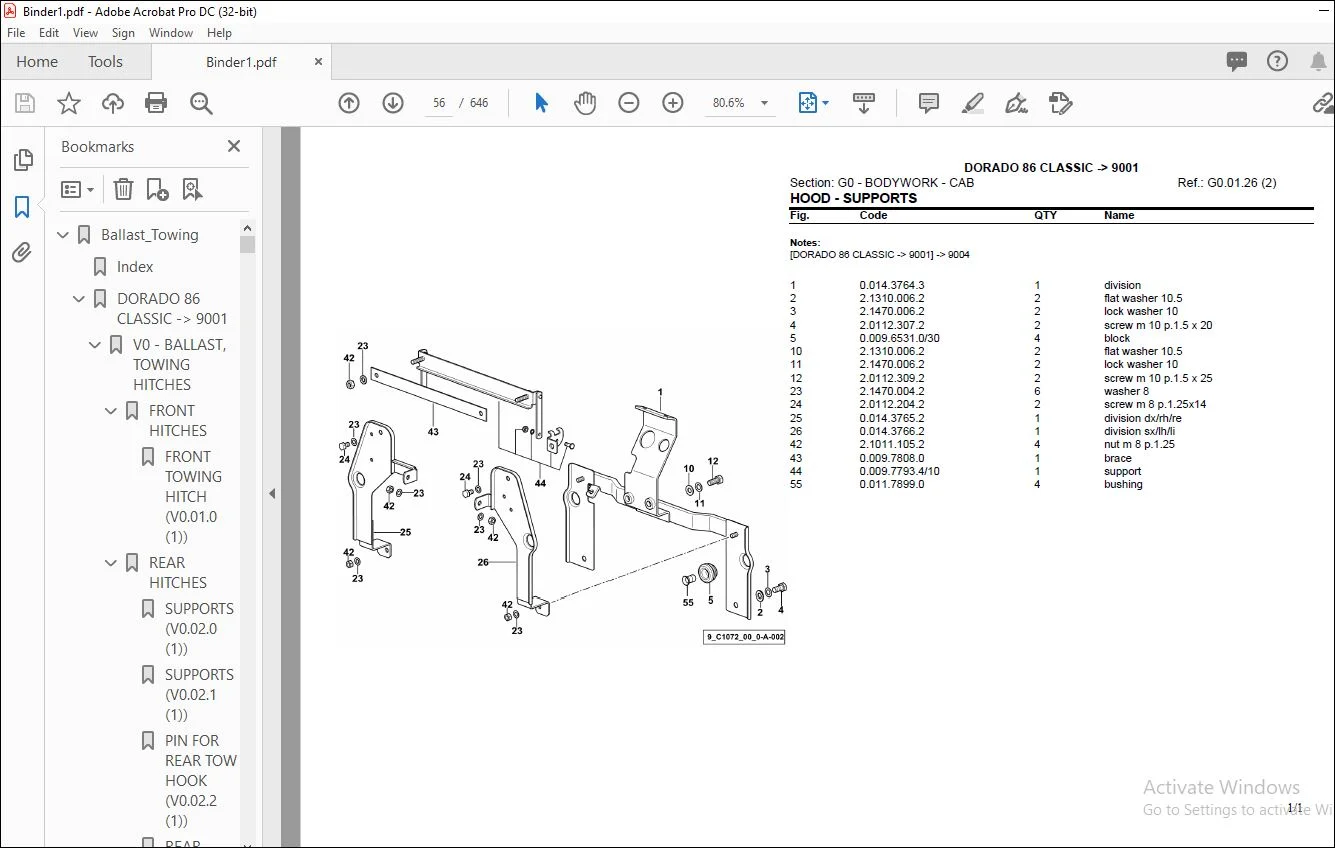Open the Help menu

pos(219,33)
